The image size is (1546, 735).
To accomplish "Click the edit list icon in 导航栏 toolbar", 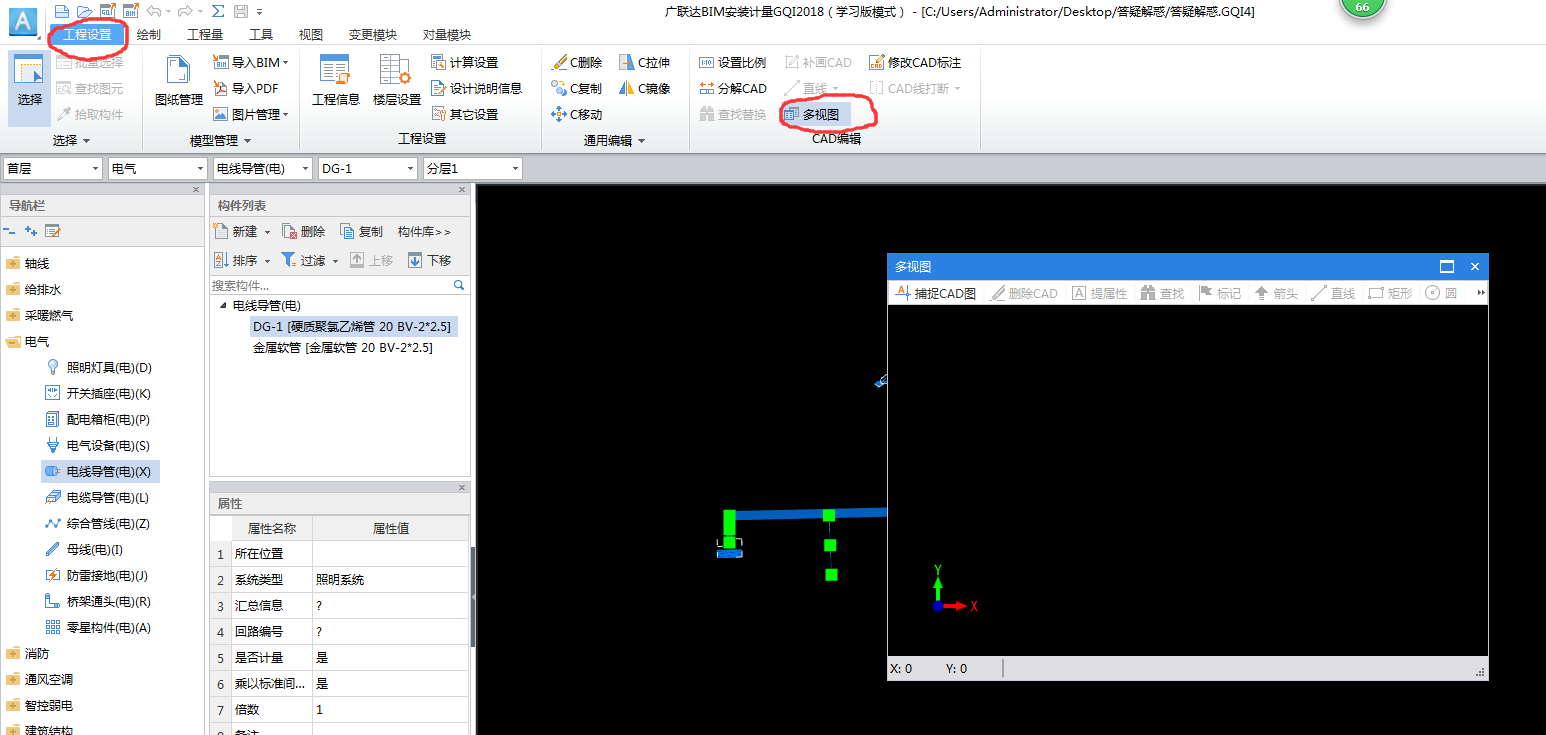I will [x=53, y=231].
